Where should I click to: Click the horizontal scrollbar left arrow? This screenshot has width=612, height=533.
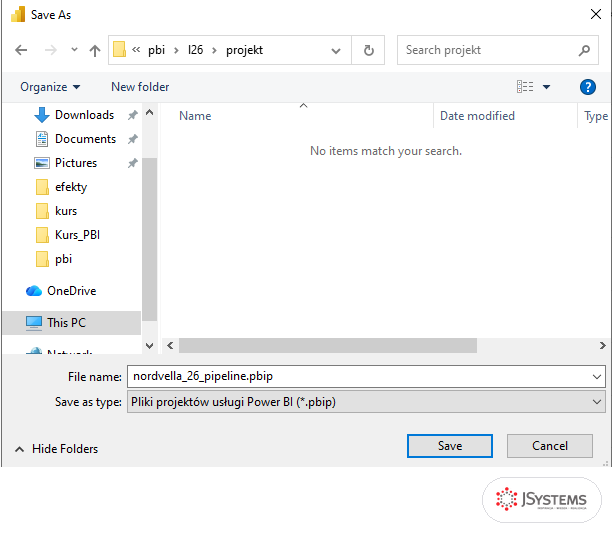[x=170, y=345]
